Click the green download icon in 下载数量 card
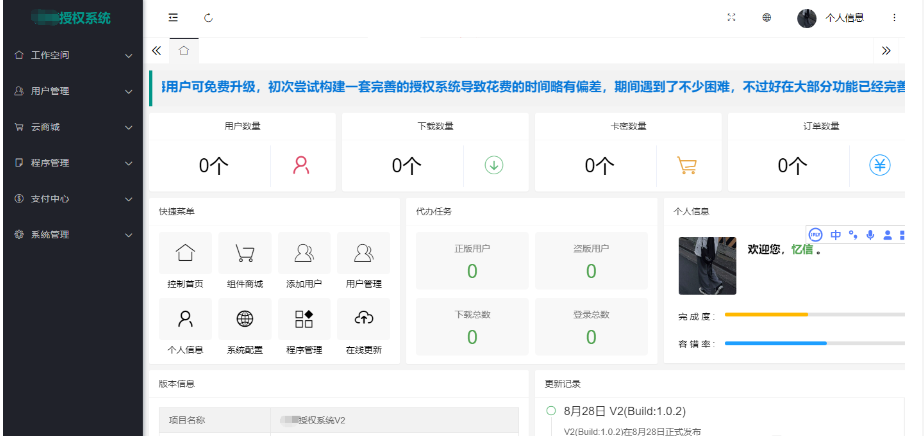 (494, 166)
